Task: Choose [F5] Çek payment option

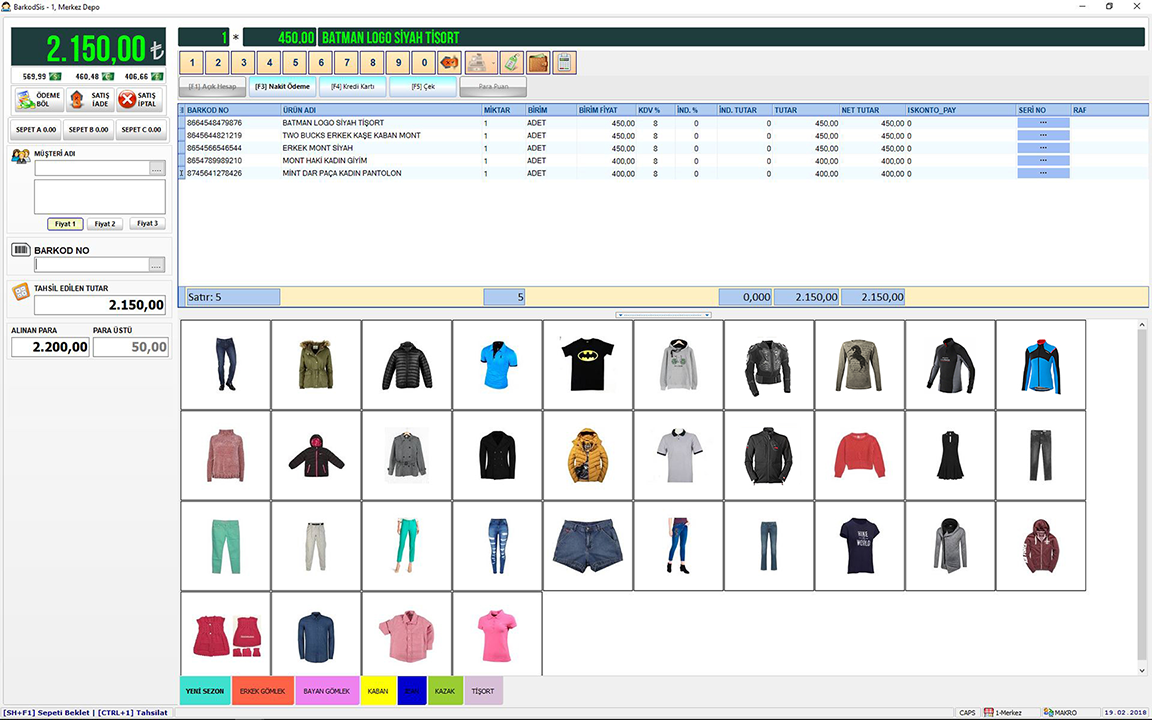Action: (x=423, y=87)
